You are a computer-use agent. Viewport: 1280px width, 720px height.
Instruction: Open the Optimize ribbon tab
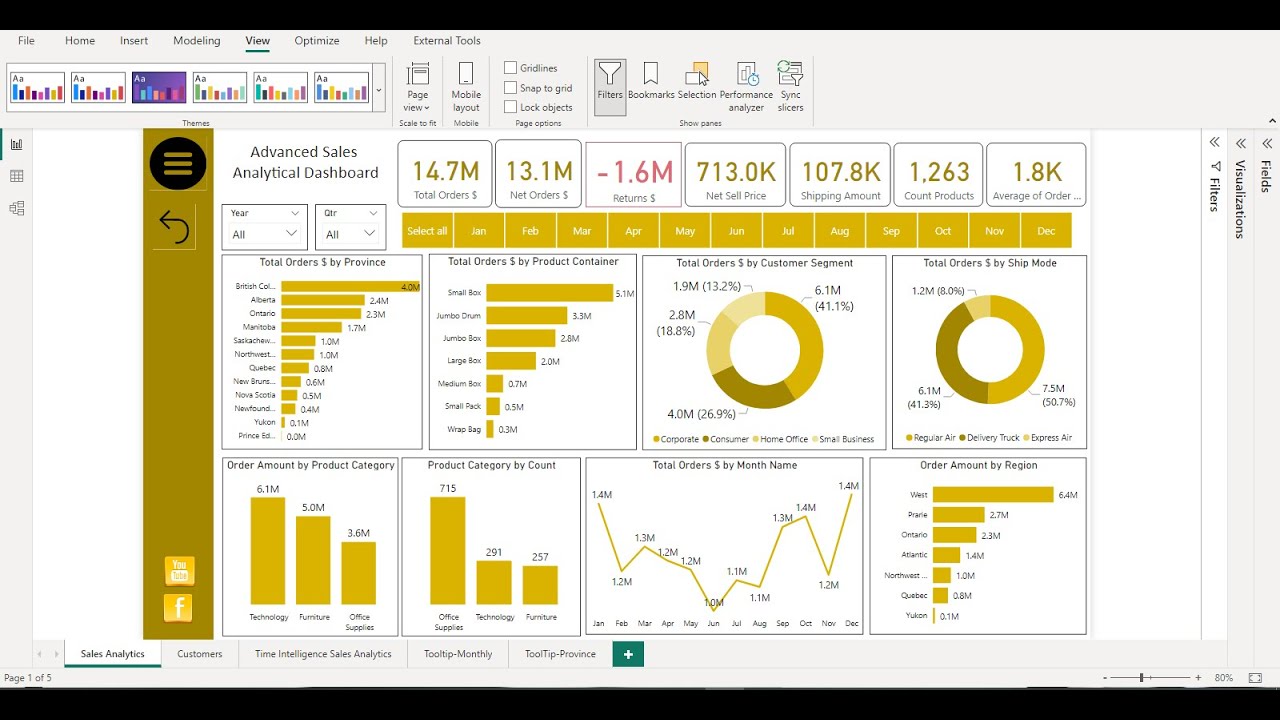click(317, 41)
